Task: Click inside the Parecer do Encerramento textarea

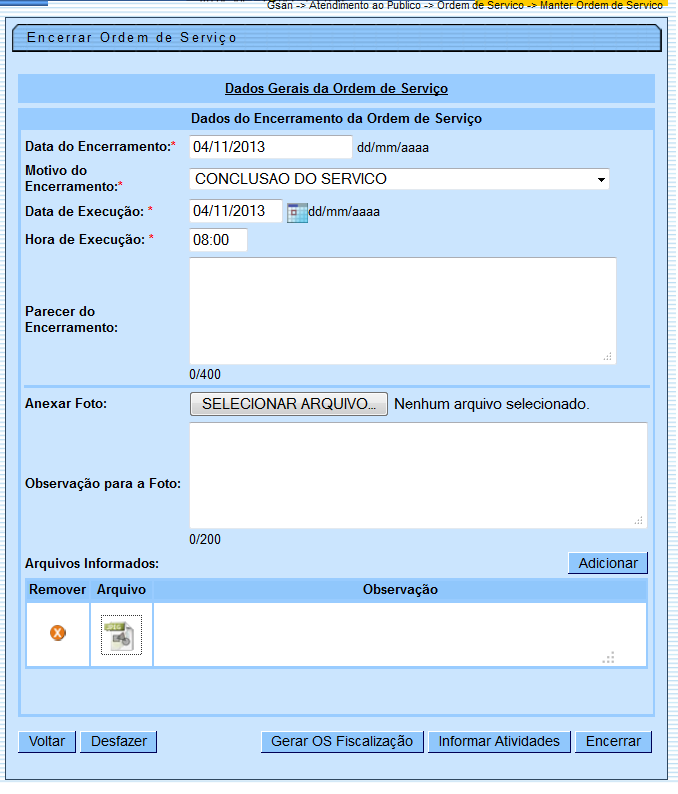Action: [x=403, y=311]
